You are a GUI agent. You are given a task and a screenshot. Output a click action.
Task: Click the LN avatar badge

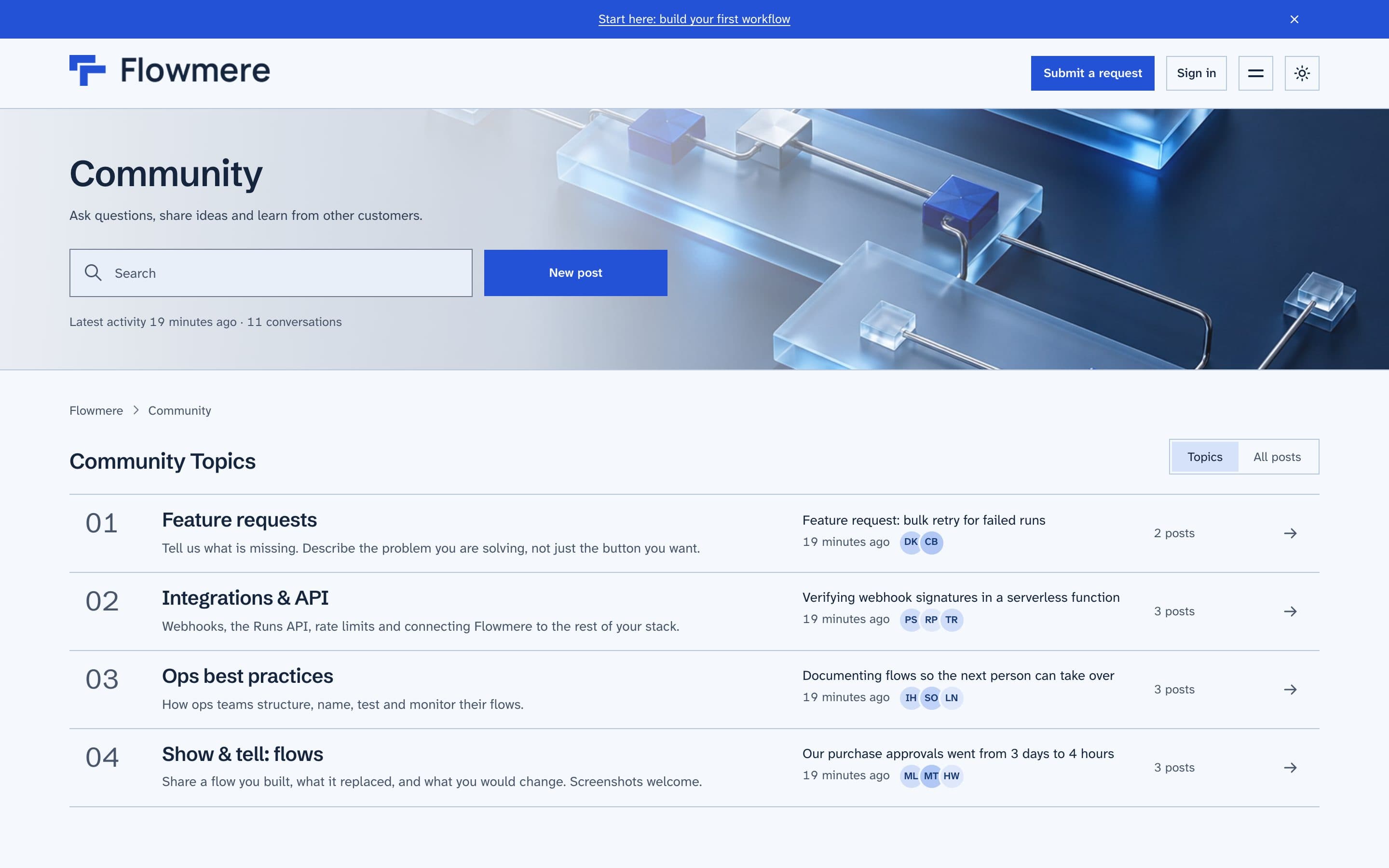pyautogui.click(x=952, y=698)
